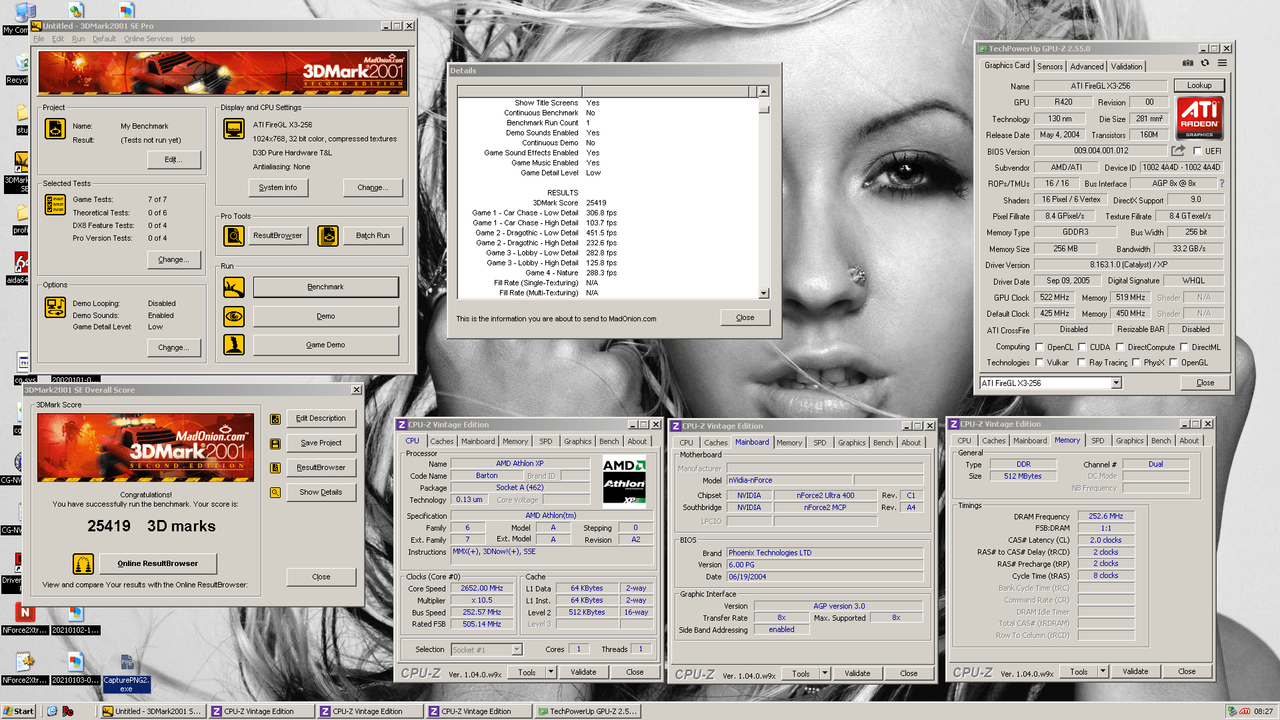Click the Edit Description icon in Overall Score
This screenshot has width=1280, height=720.
275,418
